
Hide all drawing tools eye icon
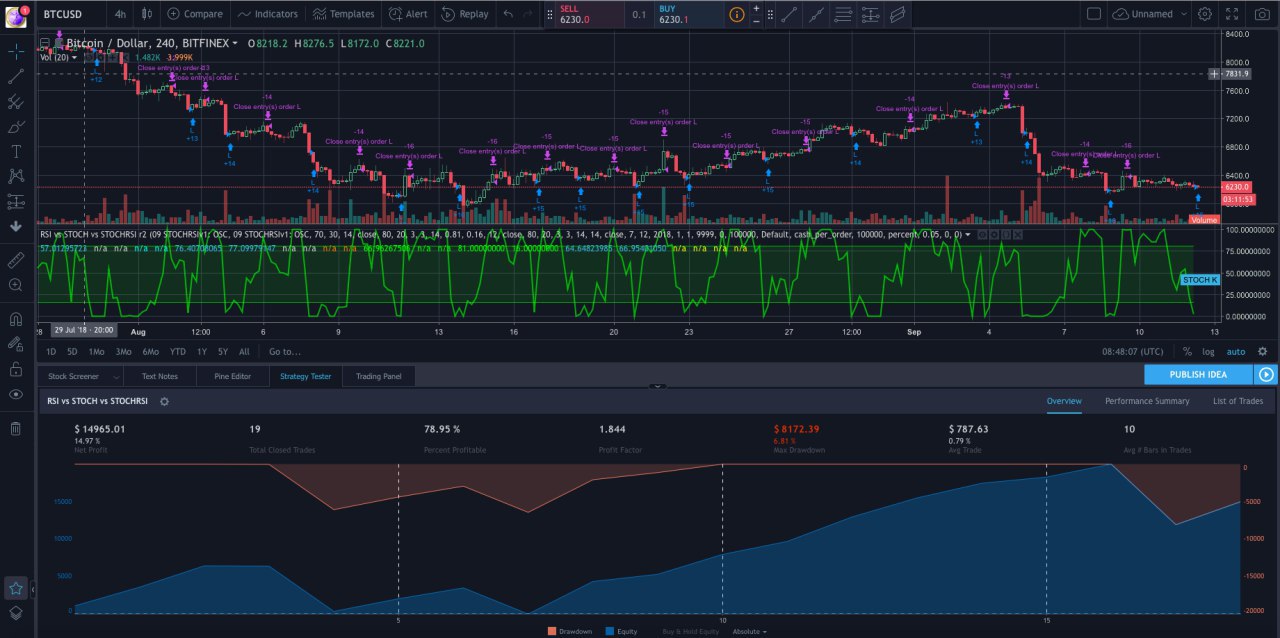tap(16, 394)
